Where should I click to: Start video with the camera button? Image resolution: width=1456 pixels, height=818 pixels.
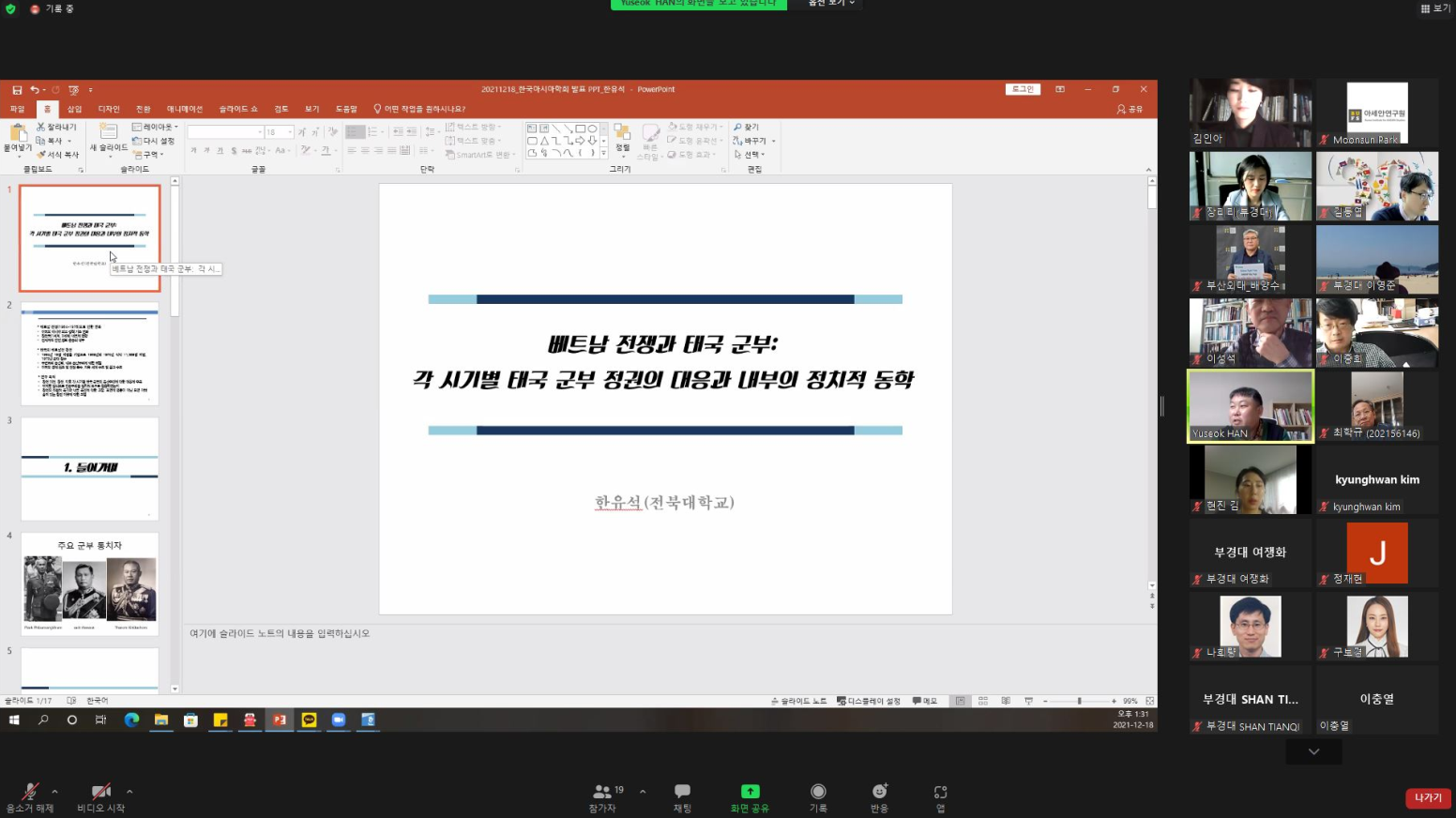click(100, 793)
